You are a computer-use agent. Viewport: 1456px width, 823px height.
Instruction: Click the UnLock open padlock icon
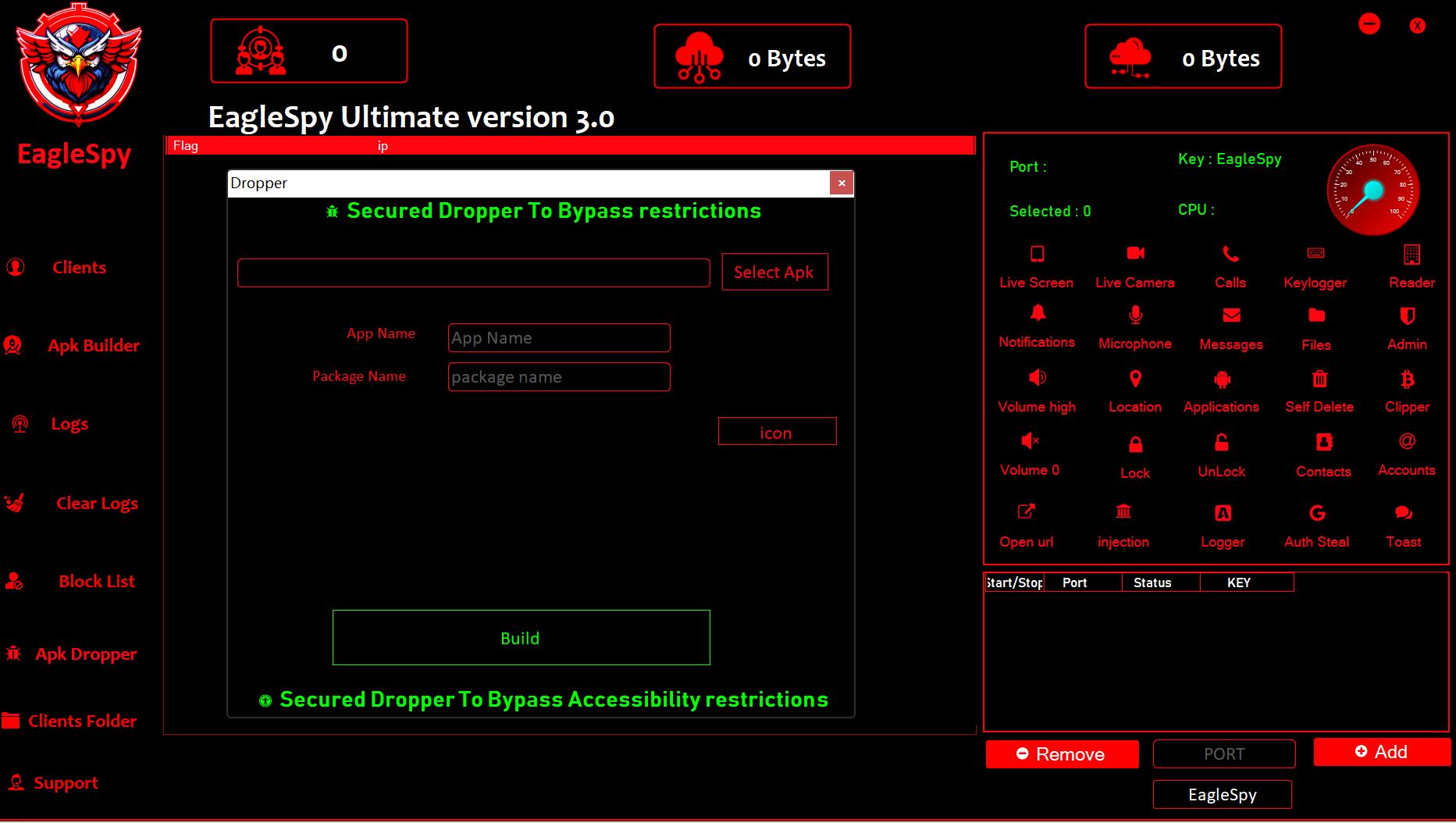(1222, 443)
